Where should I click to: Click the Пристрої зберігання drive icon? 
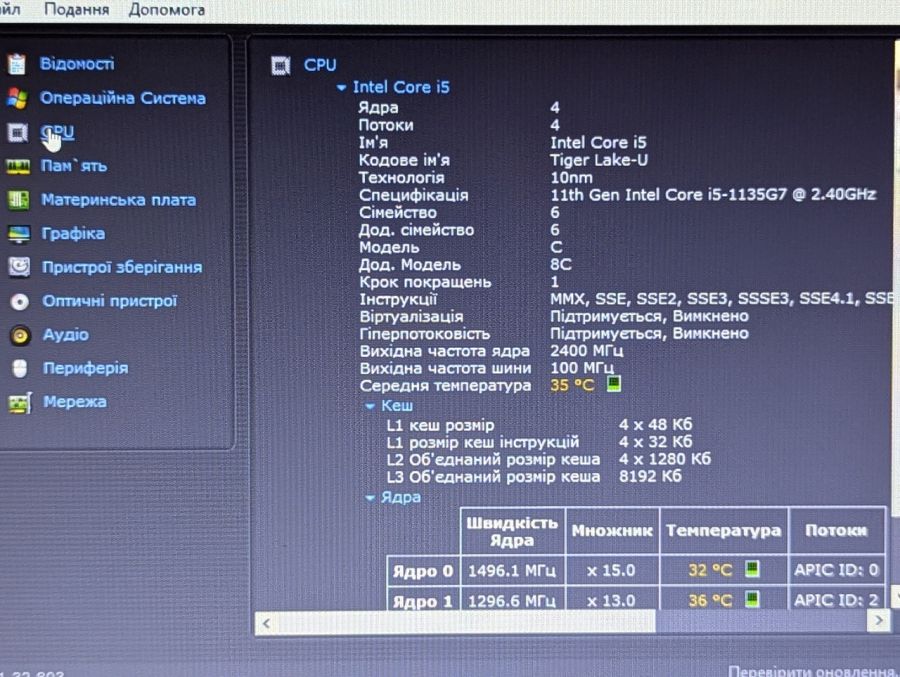[x=20, y=267]
